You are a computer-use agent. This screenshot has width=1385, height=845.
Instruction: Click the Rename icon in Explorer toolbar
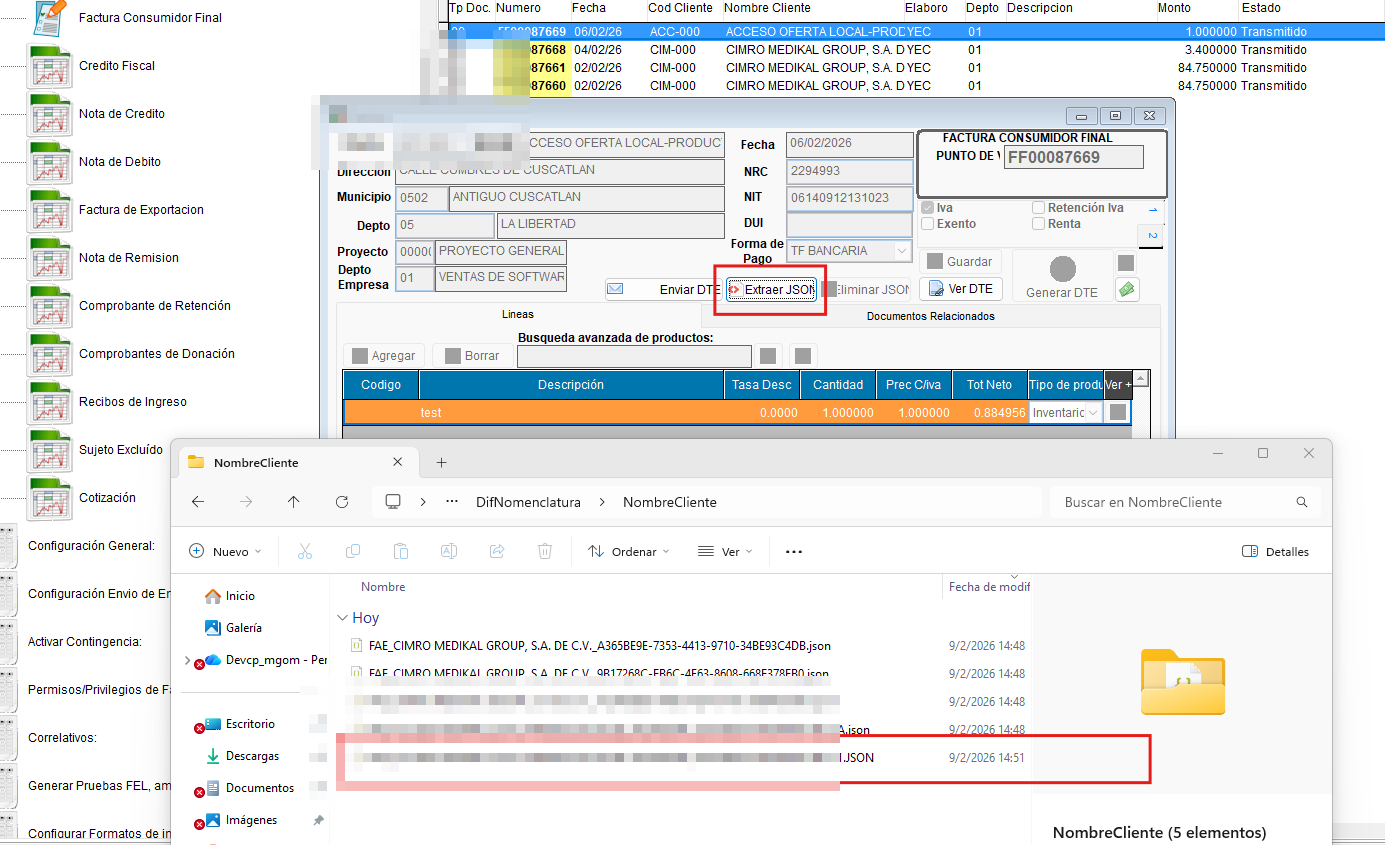(x=449, y=551)
